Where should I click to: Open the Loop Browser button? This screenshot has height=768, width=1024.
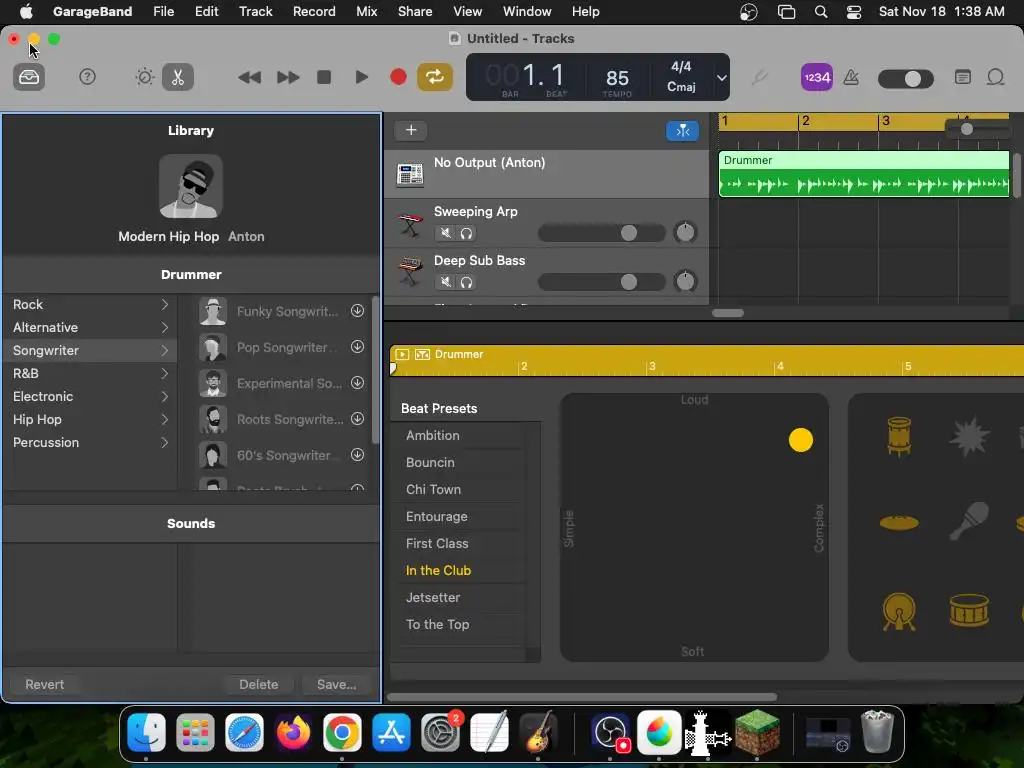click(x=995, y=77)
